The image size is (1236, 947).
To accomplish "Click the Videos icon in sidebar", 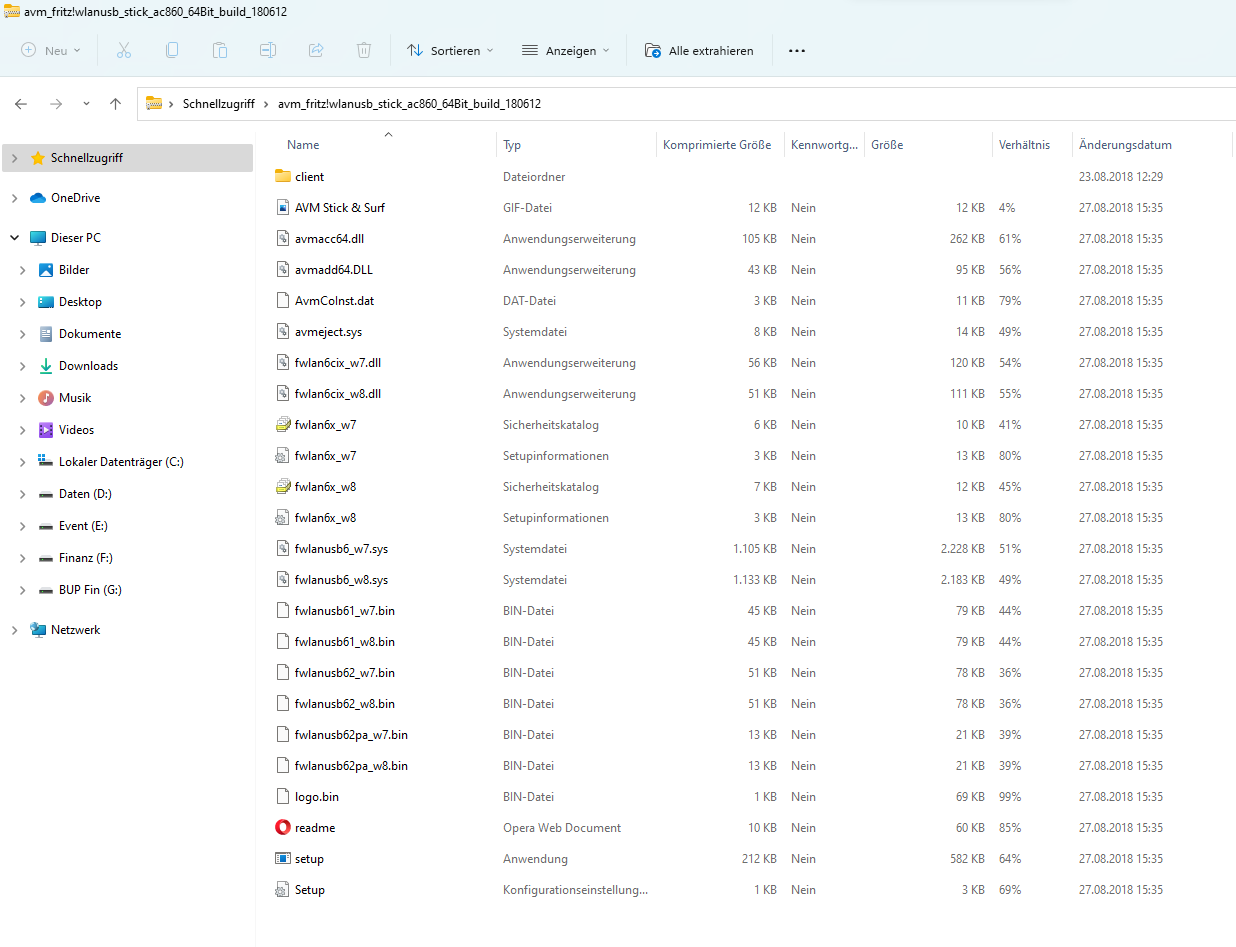I will click(46, 430).
